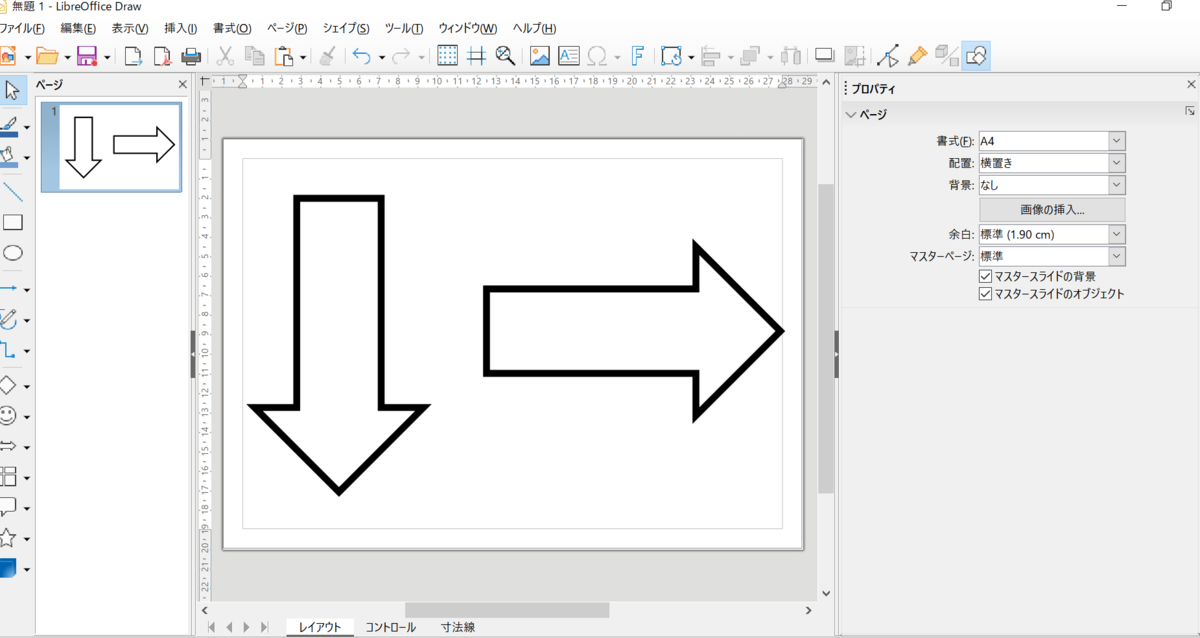
Task: Select the Stars and Banners tool
Action: [8, 537]
